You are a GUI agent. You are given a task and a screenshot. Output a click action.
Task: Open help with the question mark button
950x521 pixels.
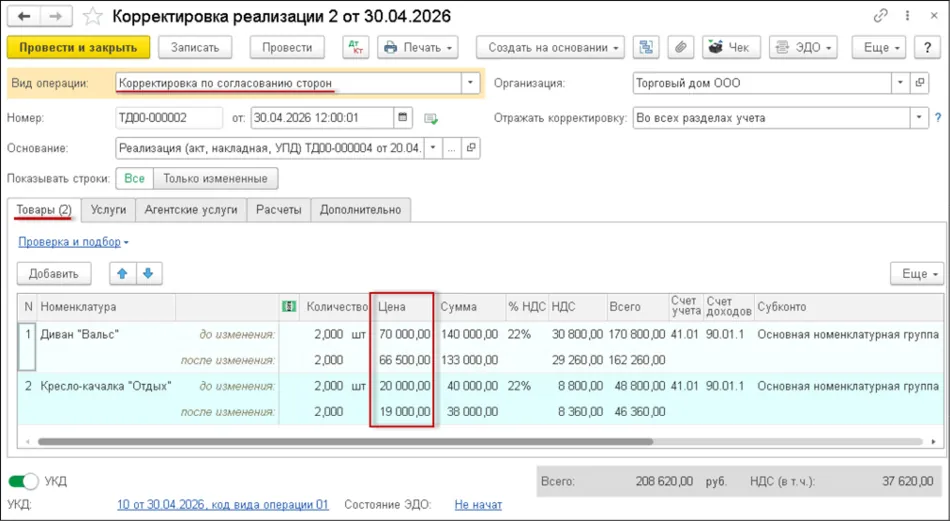(928, 47)
